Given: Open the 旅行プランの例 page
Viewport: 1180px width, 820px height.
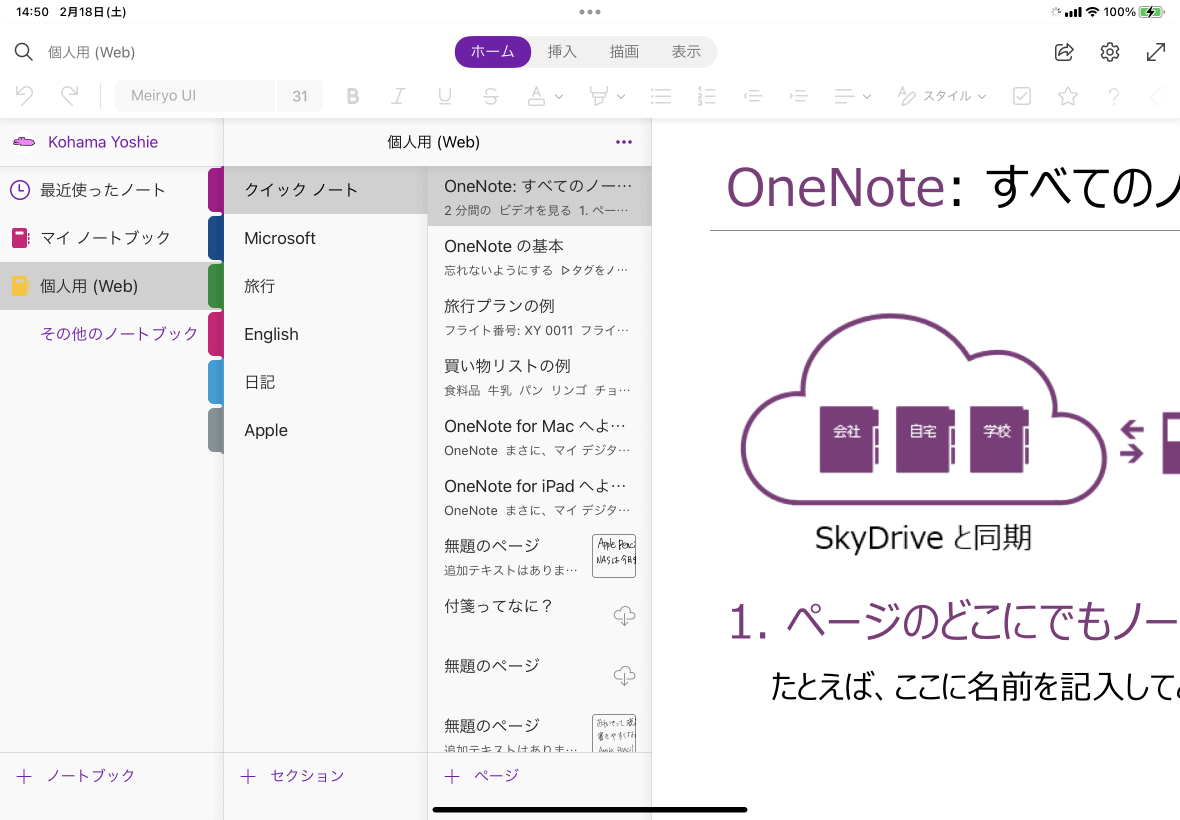Looking at the screenshot, I should [x=539, y=317].
